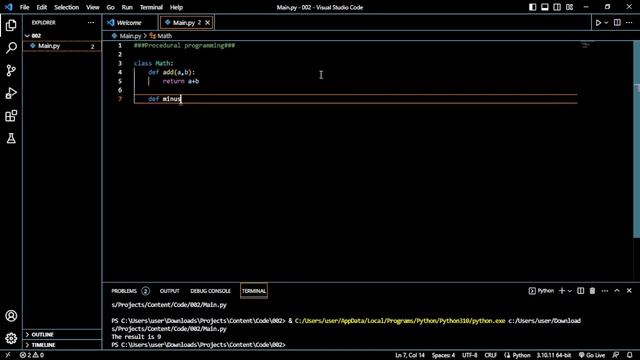The height and width of the screenshot is (360, 640).
Task: Toggle Secondary Side Bar layout button
Action: pos(557,7)
